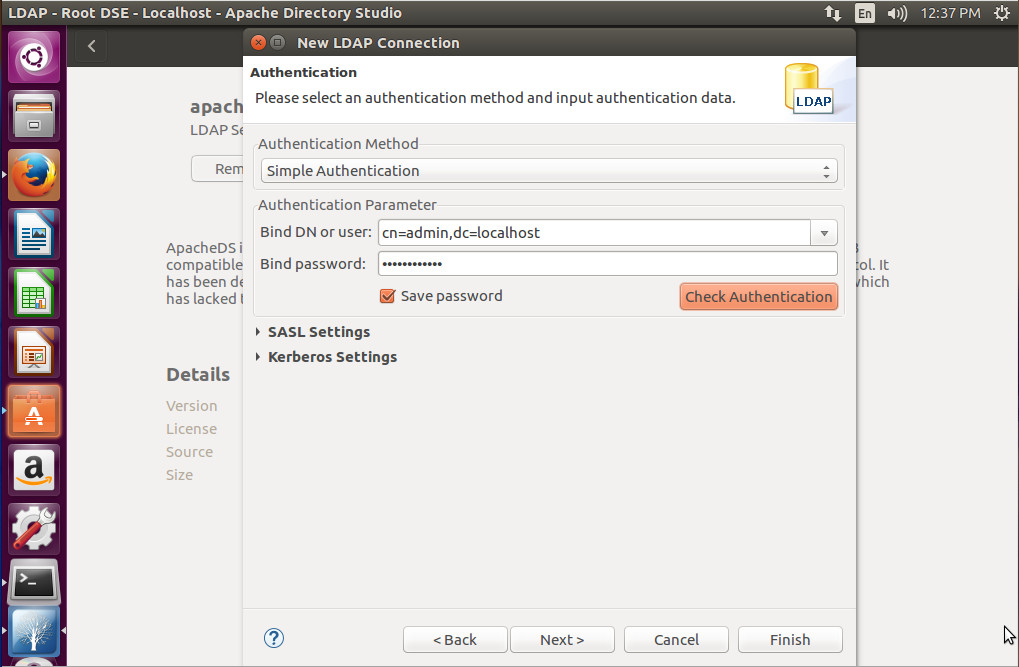Open the keyboard layout indicator menu
This screenshot has width=1019, height=667.
point(864,13)
